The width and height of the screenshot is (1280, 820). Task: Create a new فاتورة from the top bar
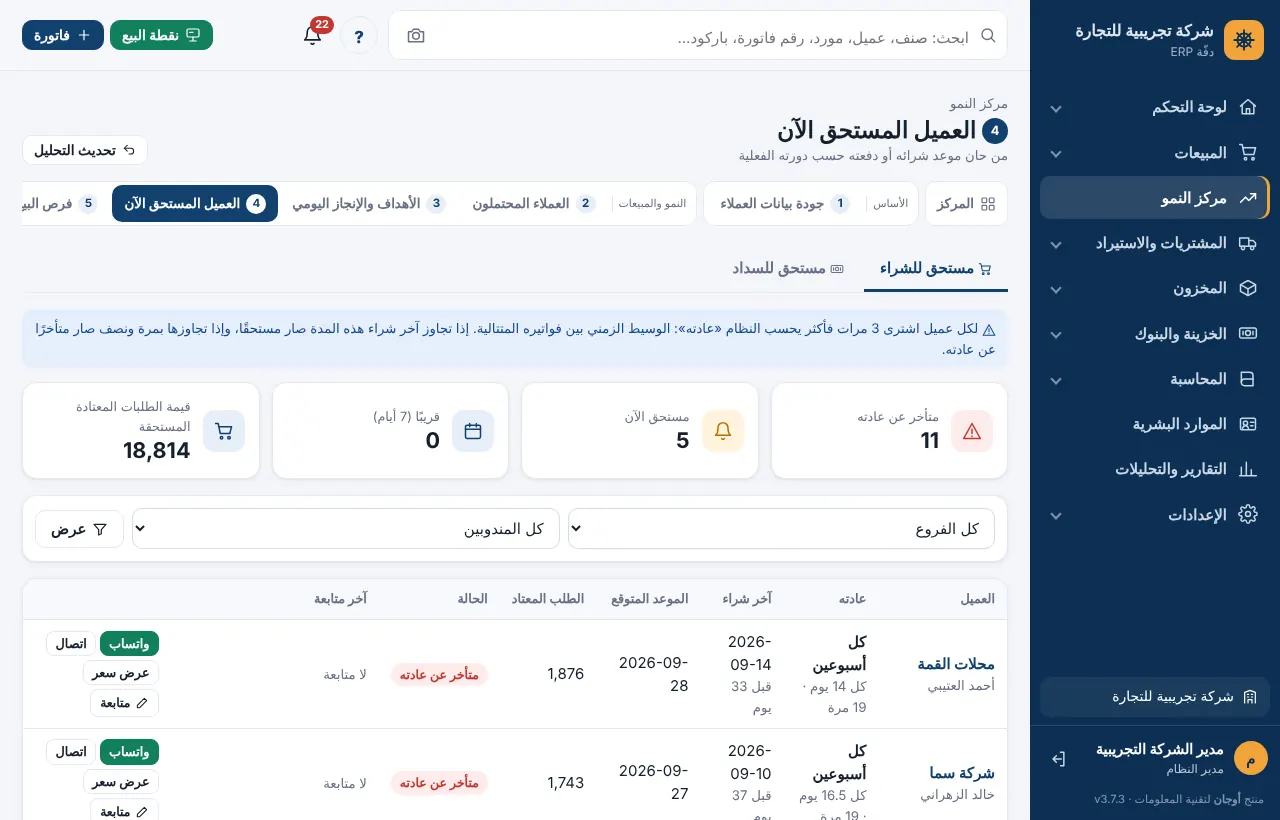pyautogui.click(x=63, y=35)
